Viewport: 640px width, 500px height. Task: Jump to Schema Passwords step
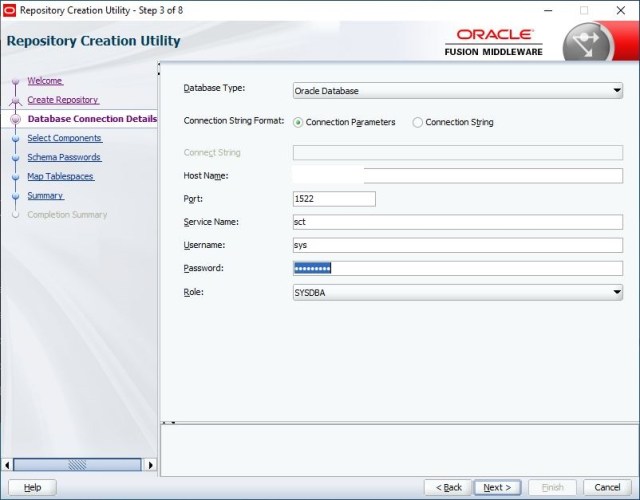click(64, 157)
